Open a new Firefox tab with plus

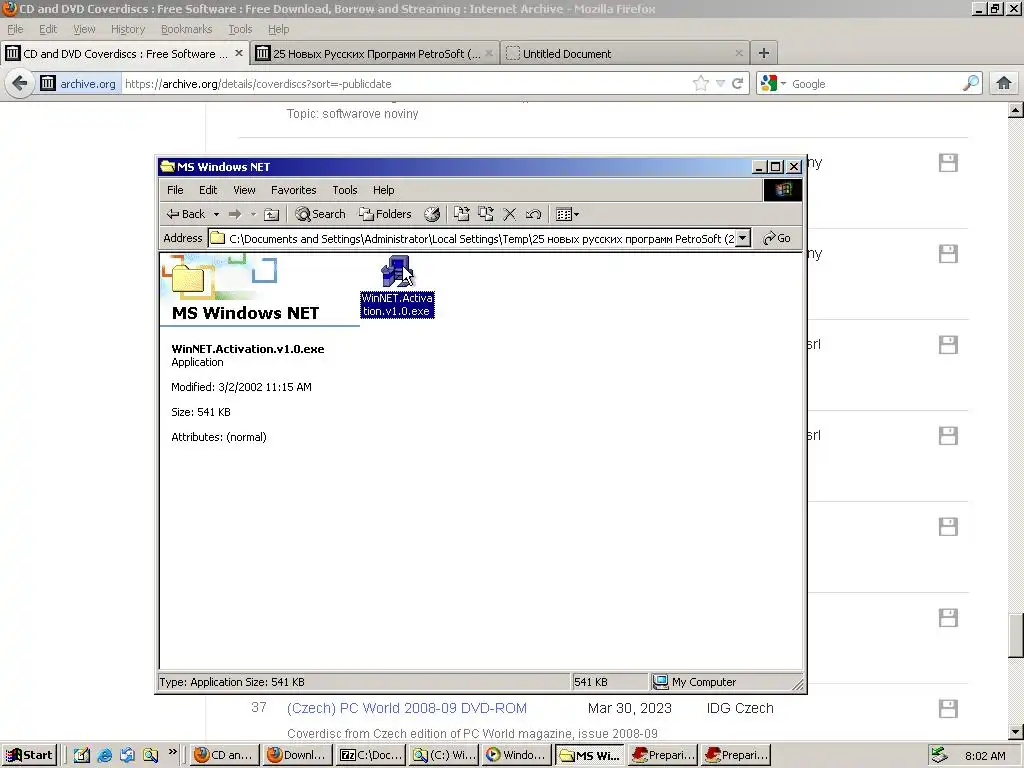point(763,54)
